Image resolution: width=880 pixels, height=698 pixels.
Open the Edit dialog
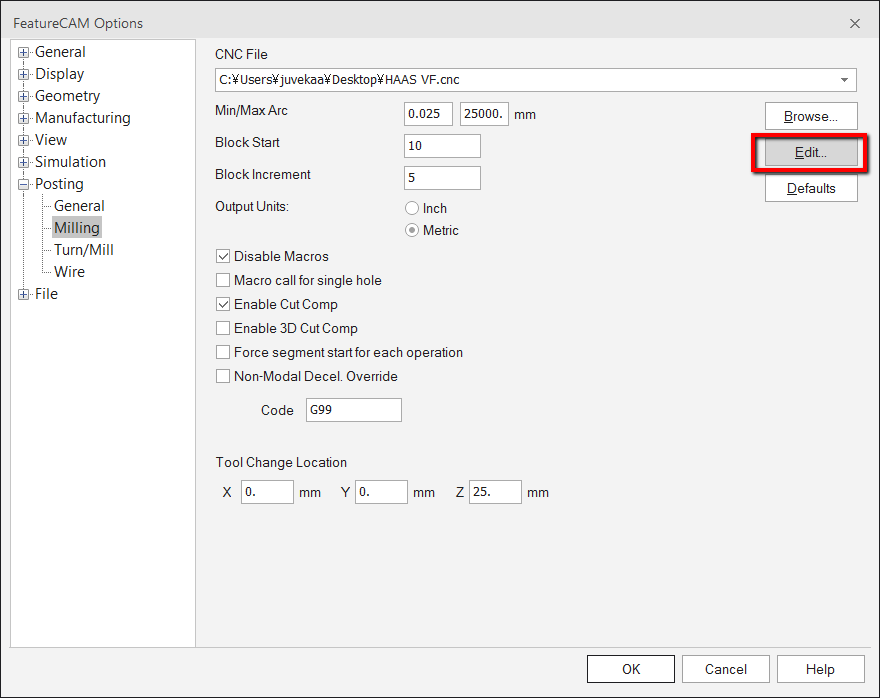pos(811,152)
